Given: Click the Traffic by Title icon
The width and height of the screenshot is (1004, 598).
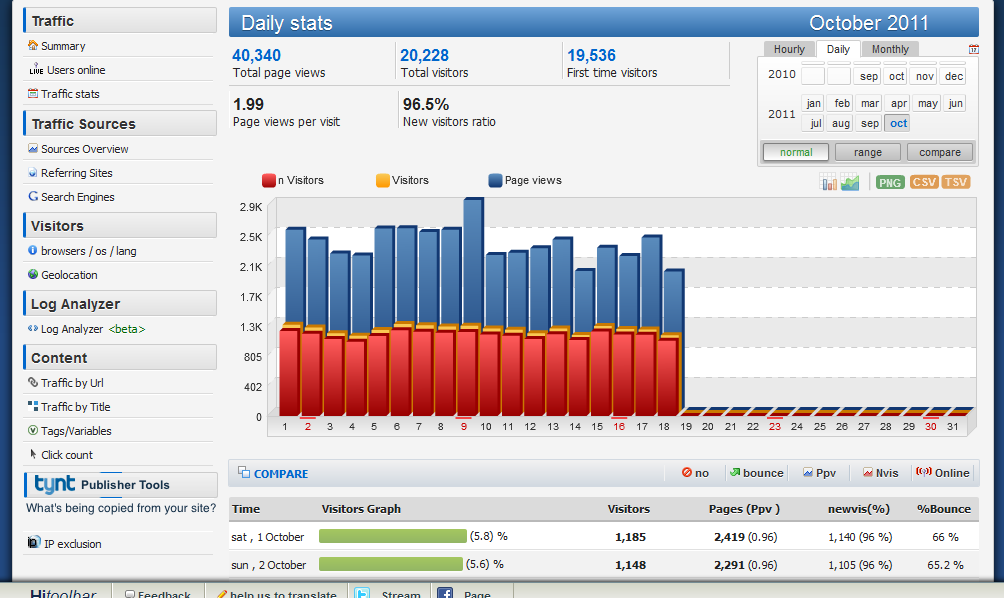Looking at the screenshot, I should coord(33,406).
